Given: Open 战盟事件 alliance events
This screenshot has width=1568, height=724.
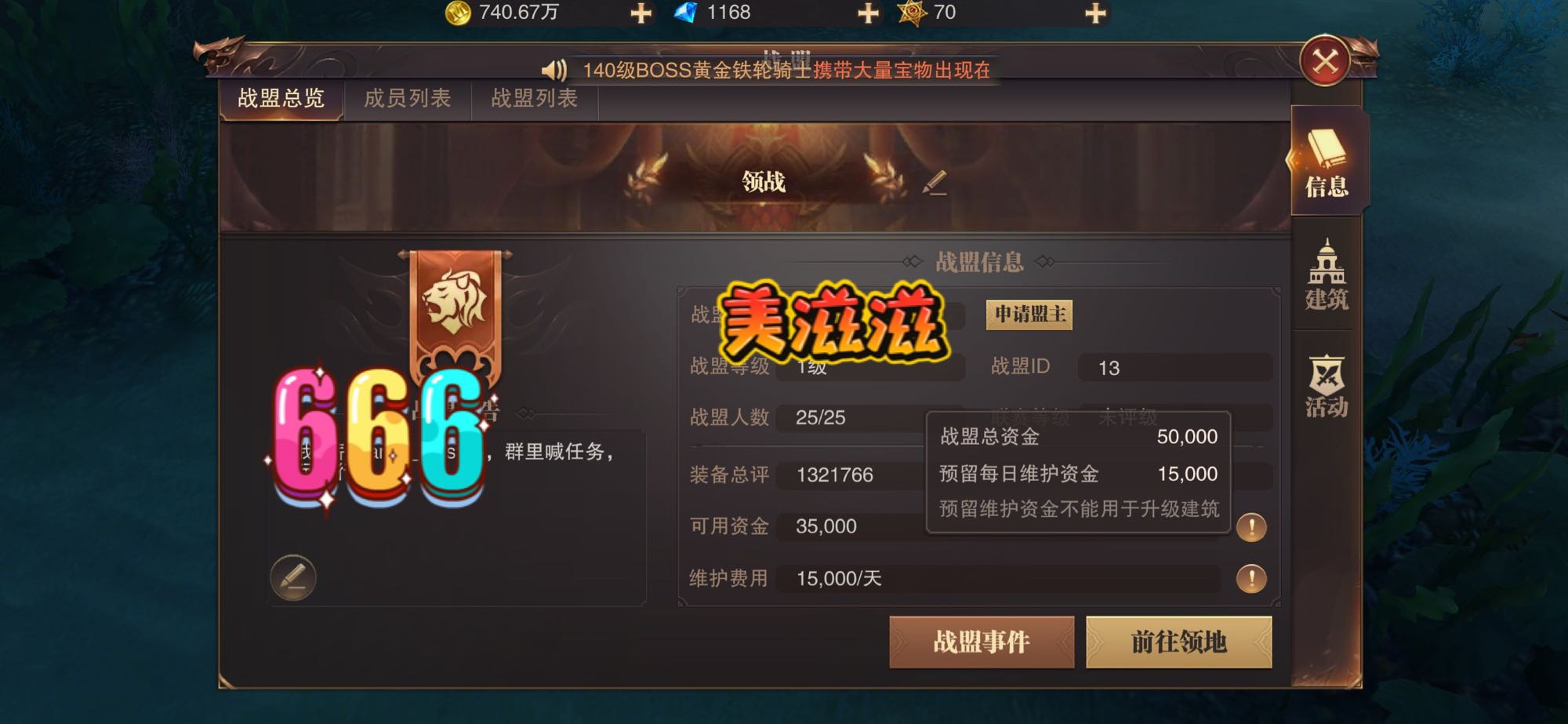Looking at the screenshot, I should (x=982, y=642).
